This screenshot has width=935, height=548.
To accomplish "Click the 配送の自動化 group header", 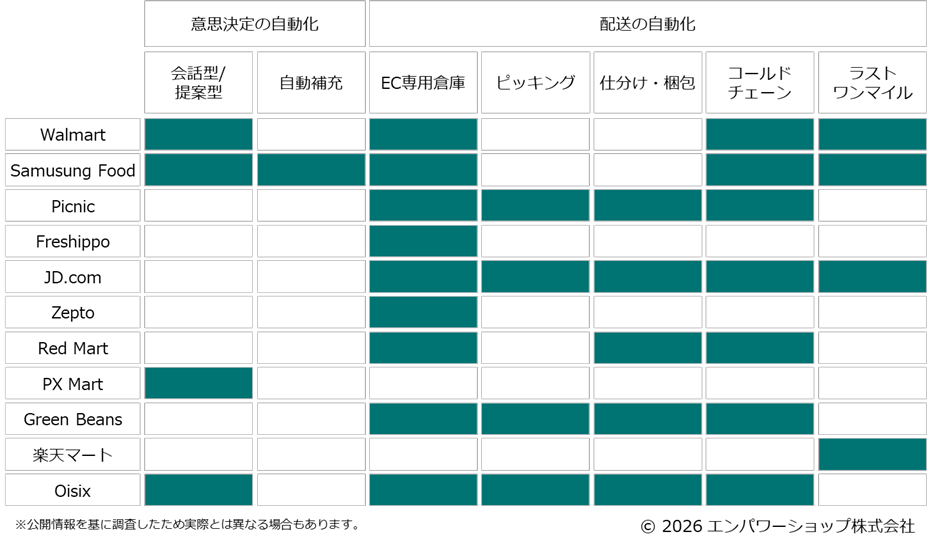I will pos(647,24).
